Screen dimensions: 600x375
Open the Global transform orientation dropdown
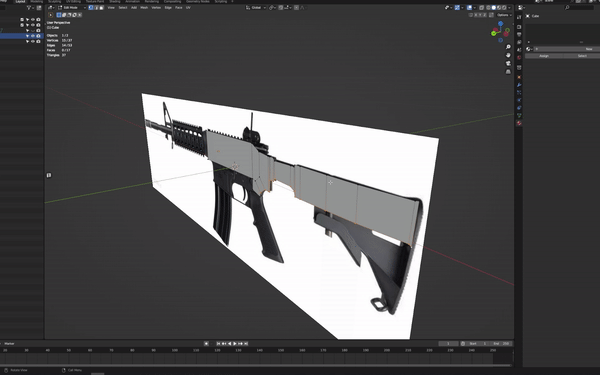256,8
